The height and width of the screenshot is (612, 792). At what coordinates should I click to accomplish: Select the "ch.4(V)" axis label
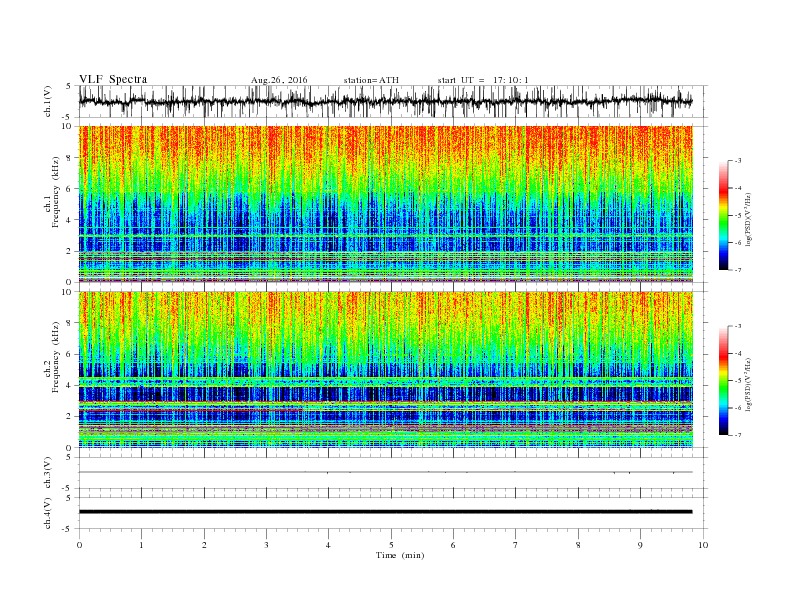point(47,513)
